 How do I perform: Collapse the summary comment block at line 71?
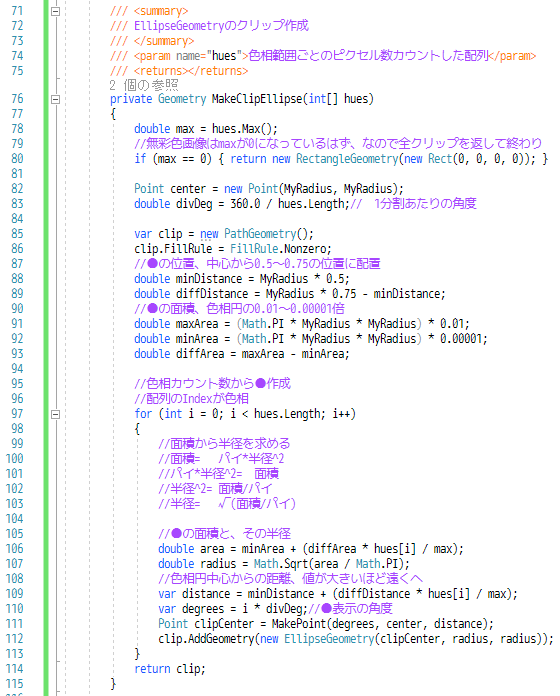55,12
